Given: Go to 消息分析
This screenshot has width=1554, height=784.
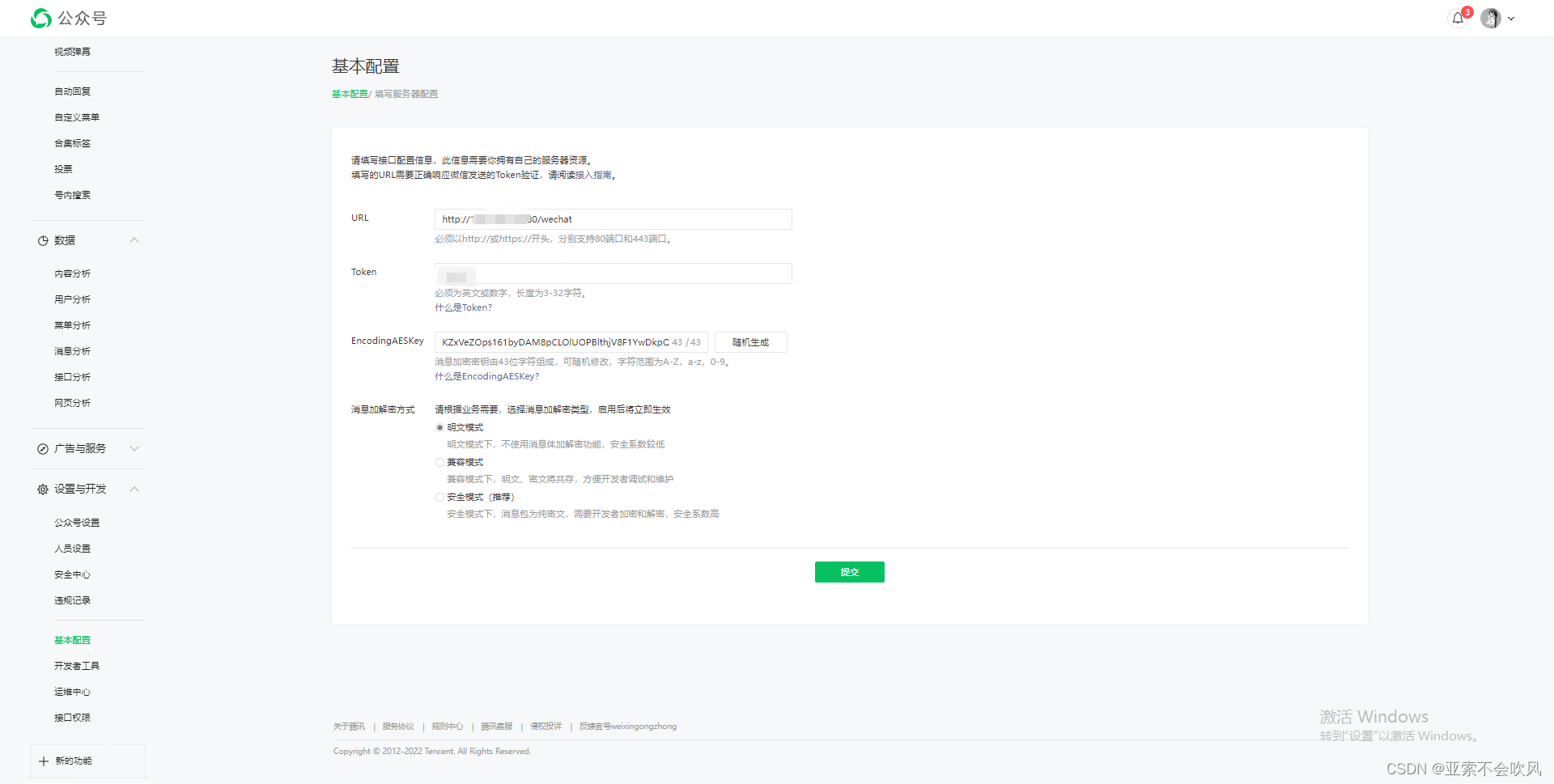Looking at the screenshot, I should [72, 351].
